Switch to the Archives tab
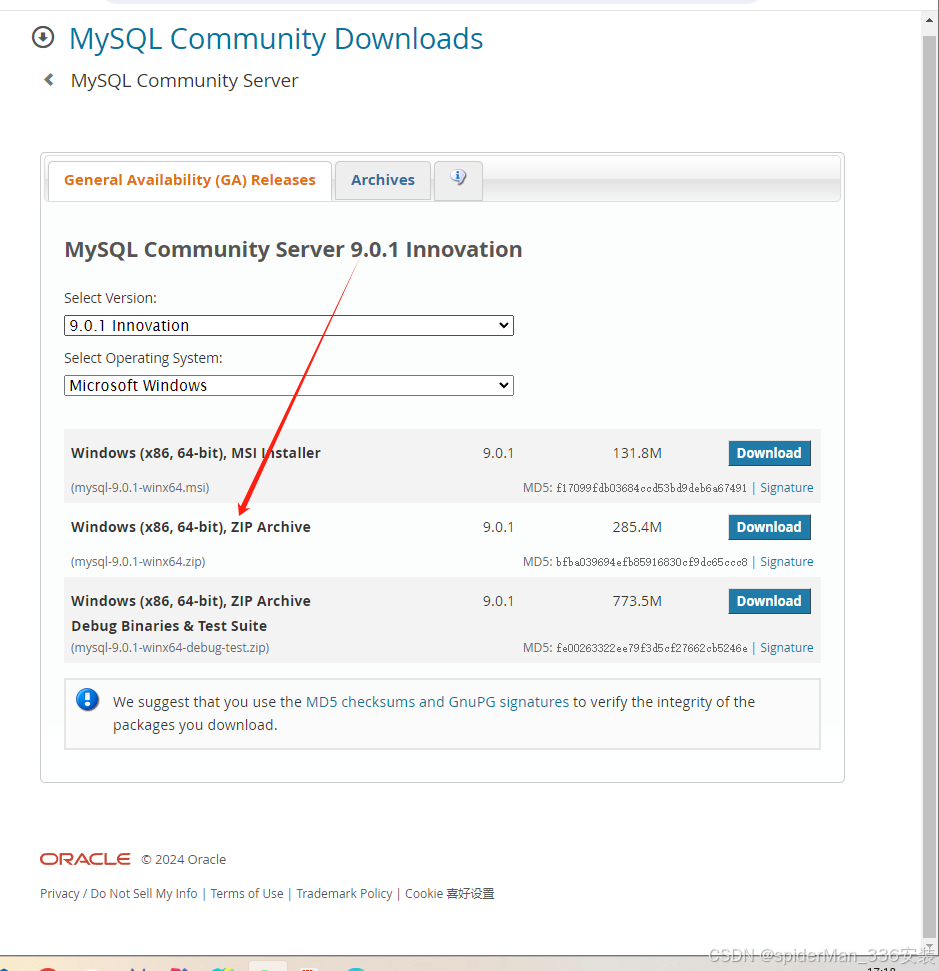This screenshot has height=971, width=939. pos(382,180)
